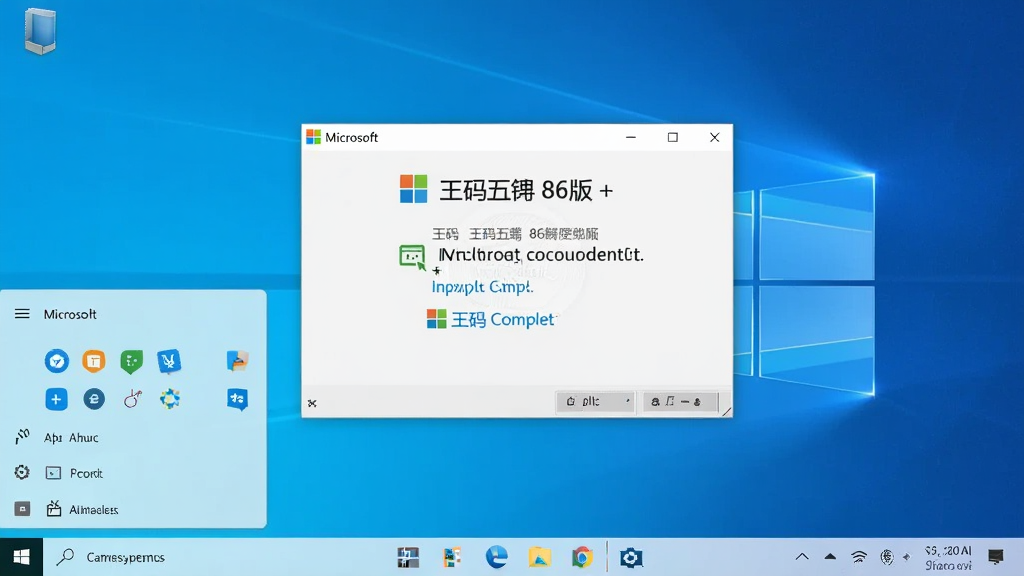
Task: Click the Windows Start button
Action: (x=22, y=557)
